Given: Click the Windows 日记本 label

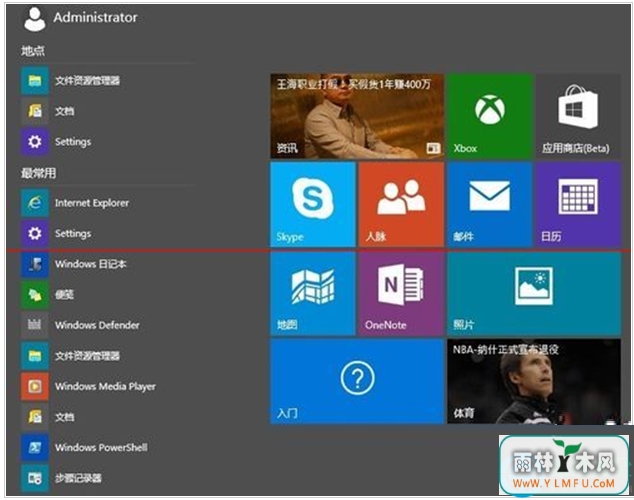Looking at the screenshot, I should [x=91, y=264].
